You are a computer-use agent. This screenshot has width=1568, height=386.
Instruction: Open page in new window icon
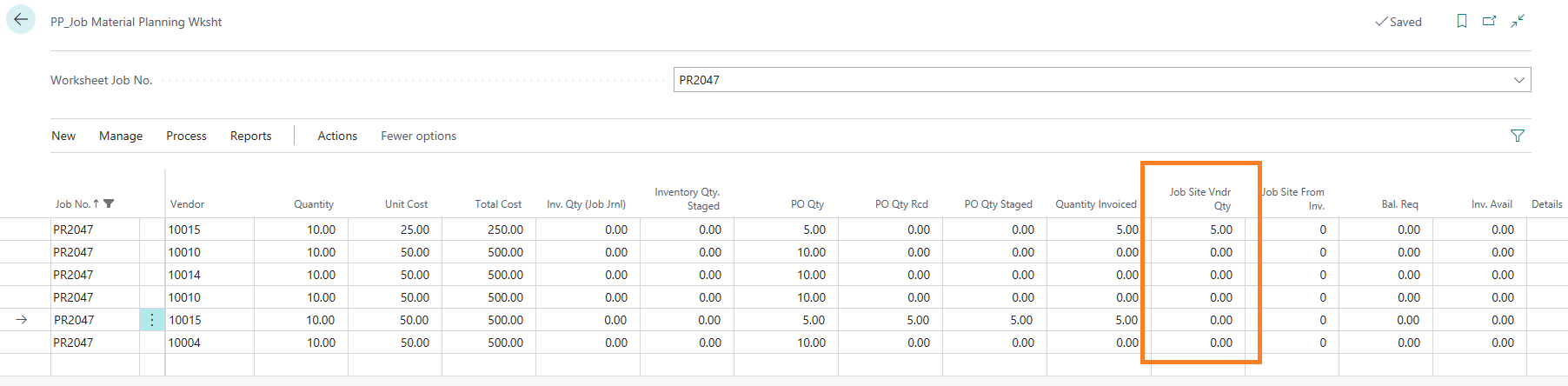point(1490,21)
